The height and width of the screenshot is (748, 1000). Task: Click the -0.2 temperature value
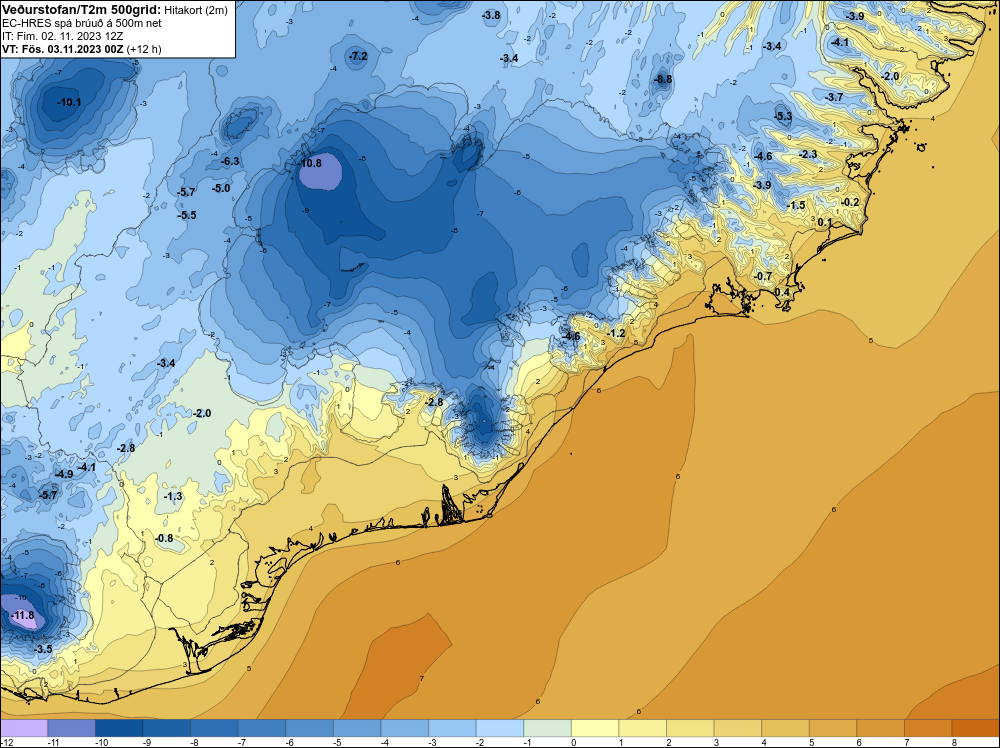(x=850, y=202)
